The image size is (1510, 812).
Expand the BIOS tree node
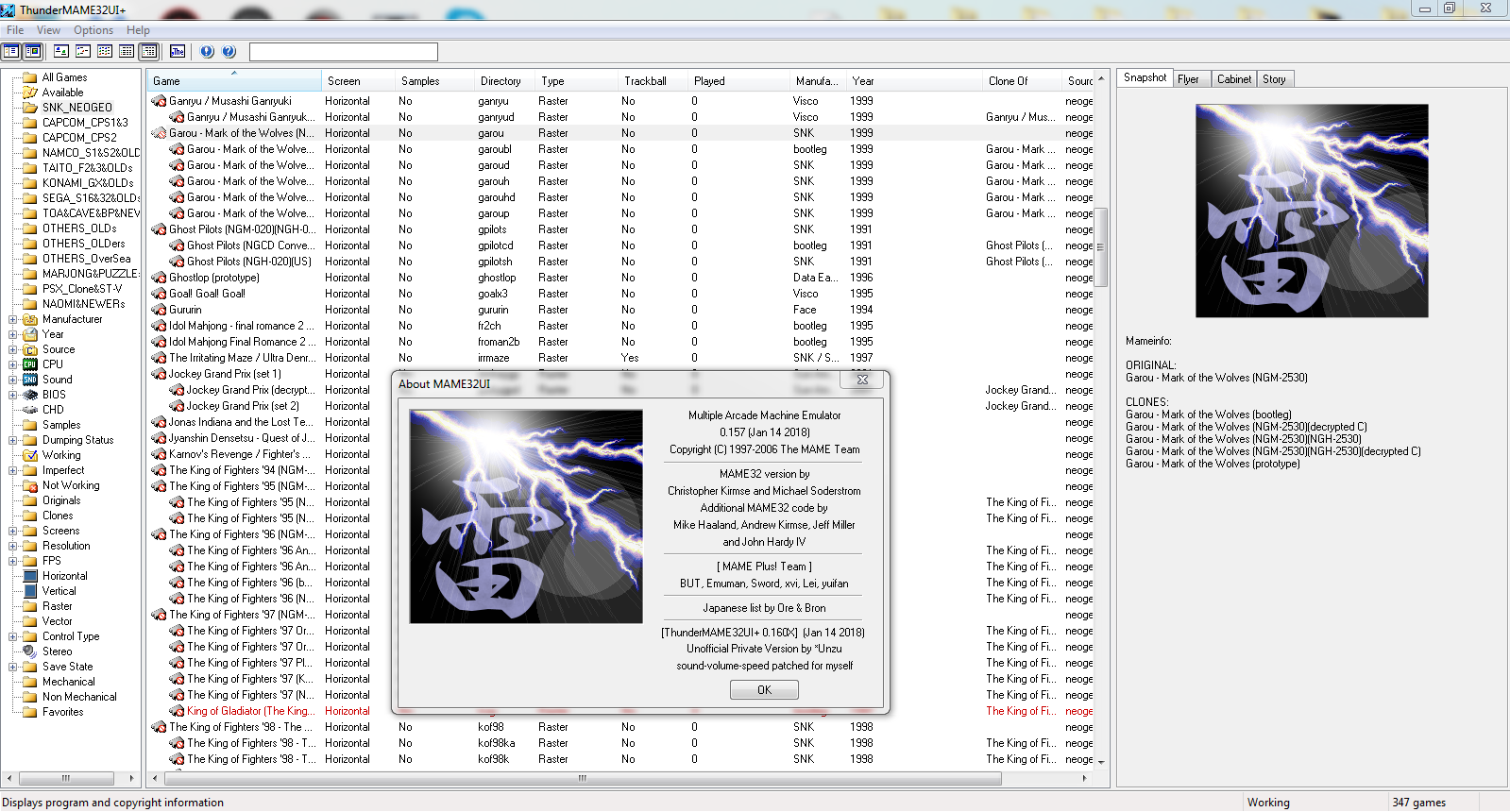13,395
